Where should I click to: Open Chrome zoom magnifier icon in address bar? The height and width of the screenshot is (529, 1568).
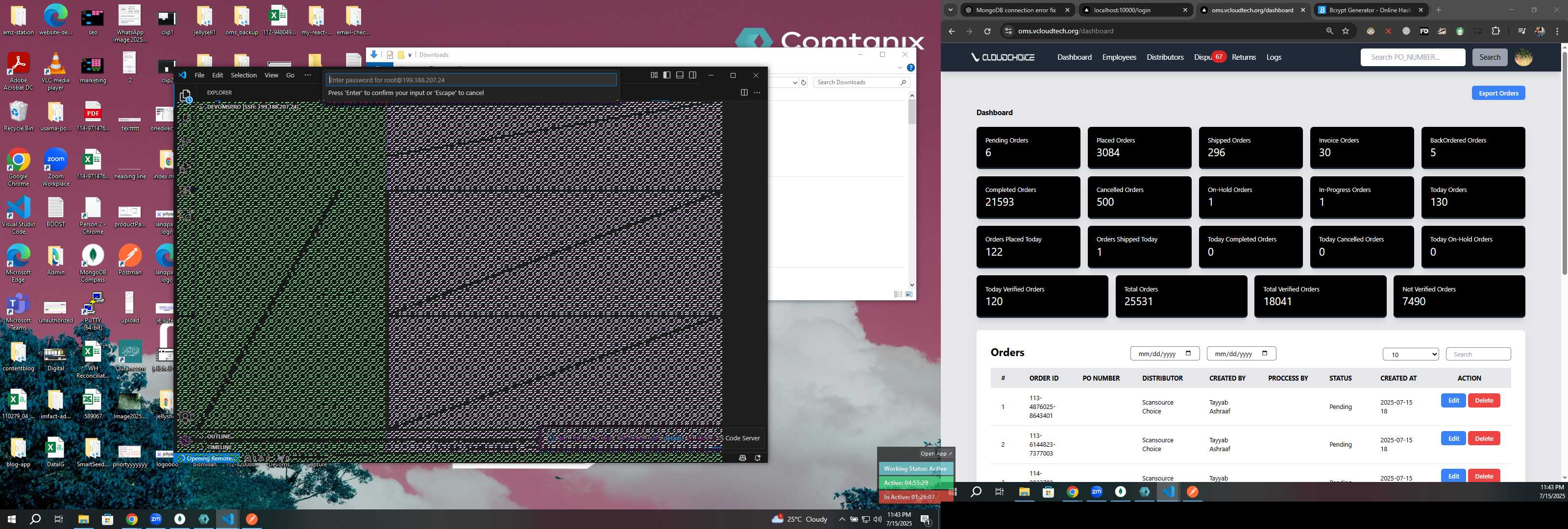1329,31
